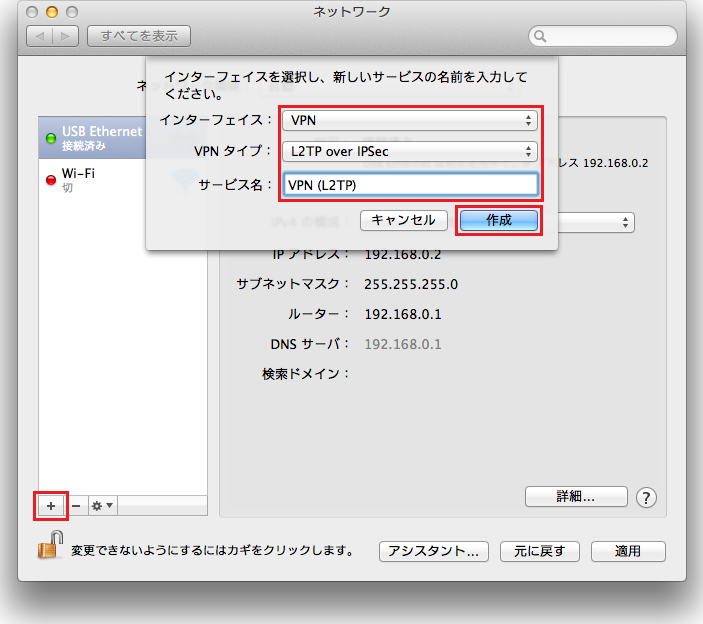The width and height of the screenshot is (703, 624).
Task: Go back with the left arrow button
Action: pyautogui.click(x=39, y=36)
